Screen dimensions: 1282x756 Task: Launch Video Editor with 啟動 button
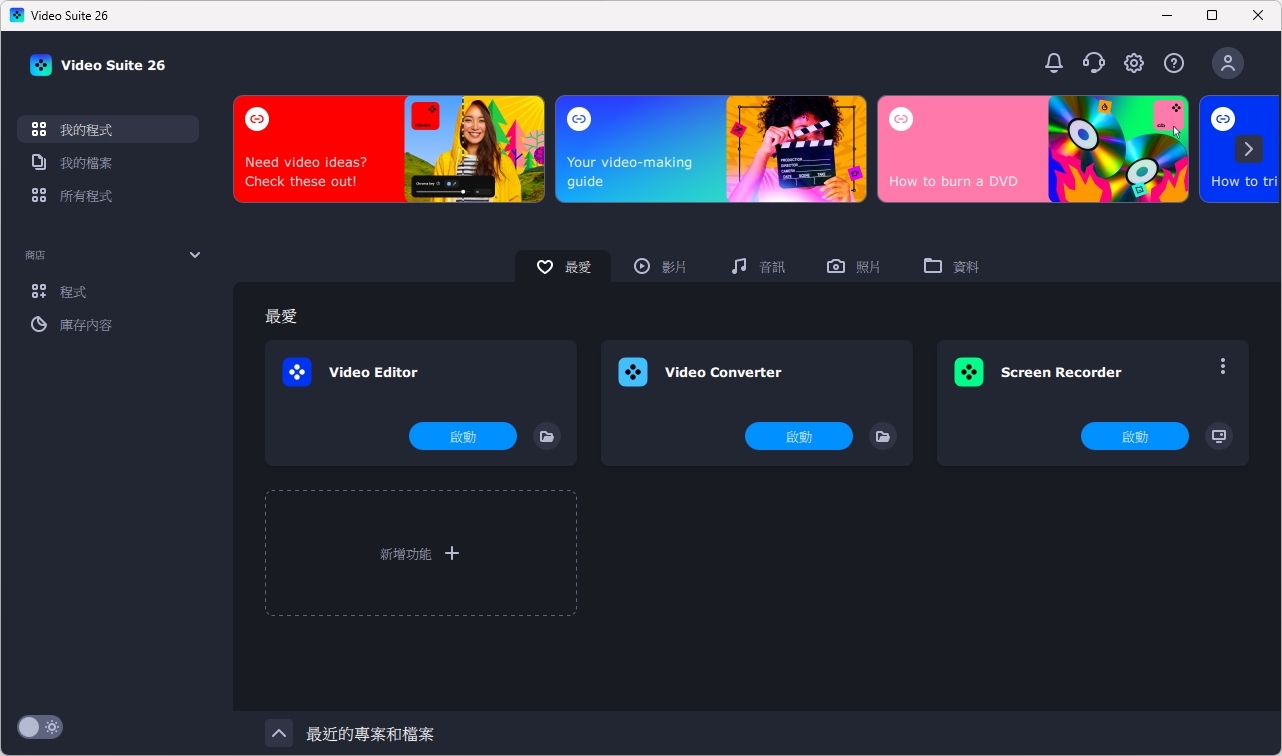(x=463, y=436)
